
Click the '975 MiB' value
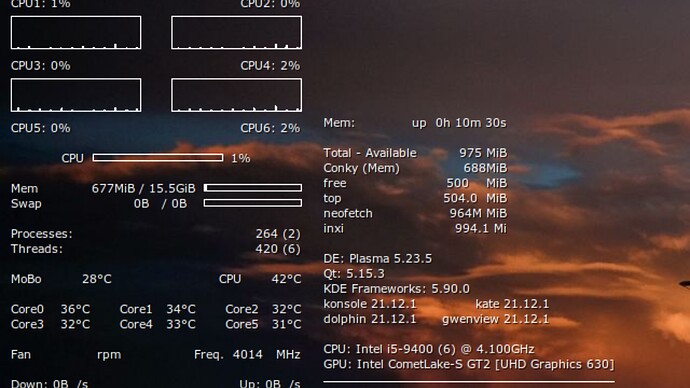(483, 153)
